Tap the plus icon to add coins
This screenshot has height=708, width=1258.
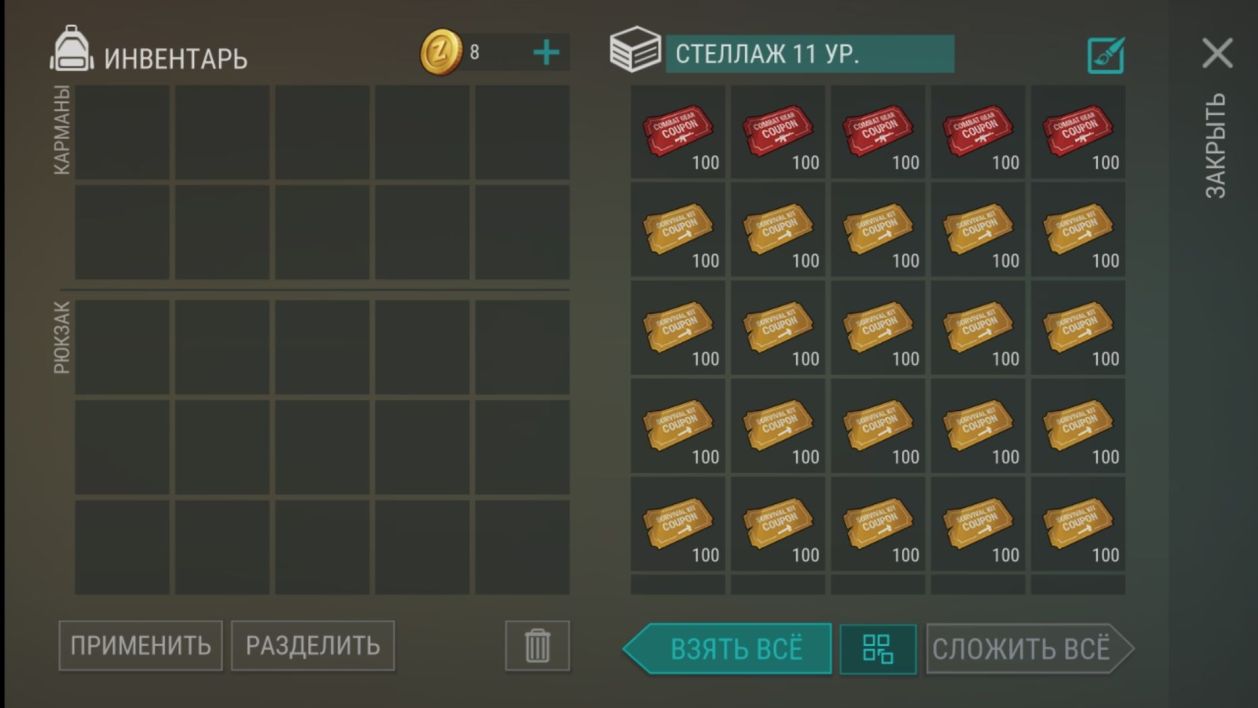click(546, 52)
